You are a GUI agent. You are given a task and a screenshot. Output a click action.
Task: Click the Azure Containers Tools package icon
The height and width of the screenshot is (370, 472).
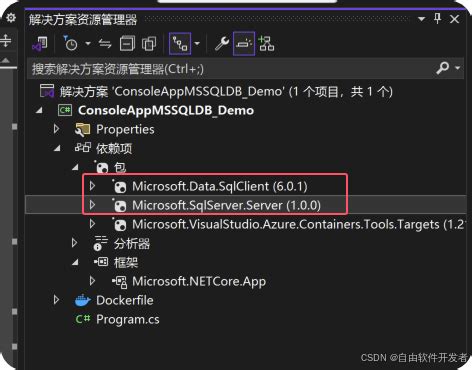coord(119,225)
